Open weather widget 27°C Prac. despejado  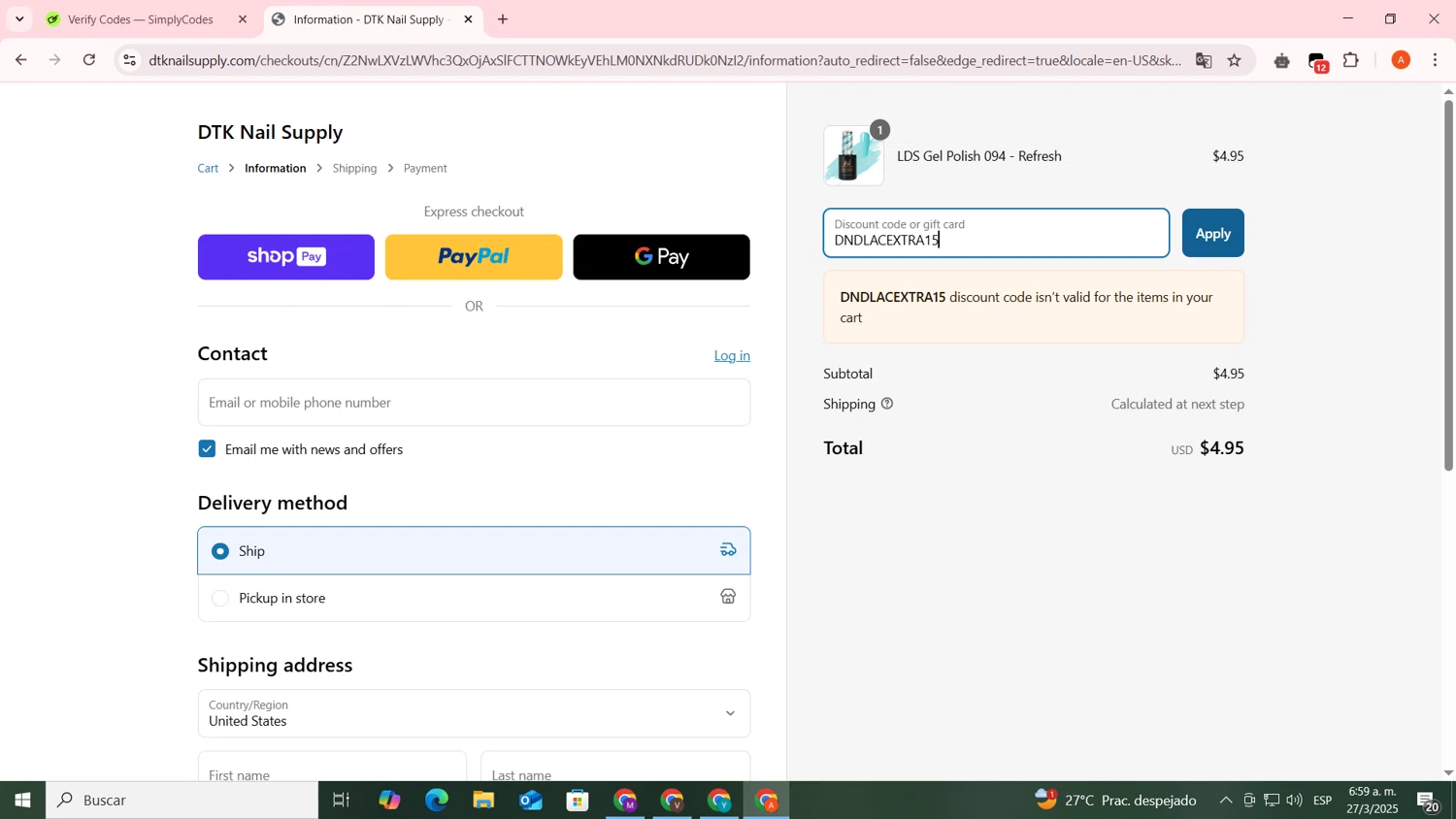[x=1115, y=801]
